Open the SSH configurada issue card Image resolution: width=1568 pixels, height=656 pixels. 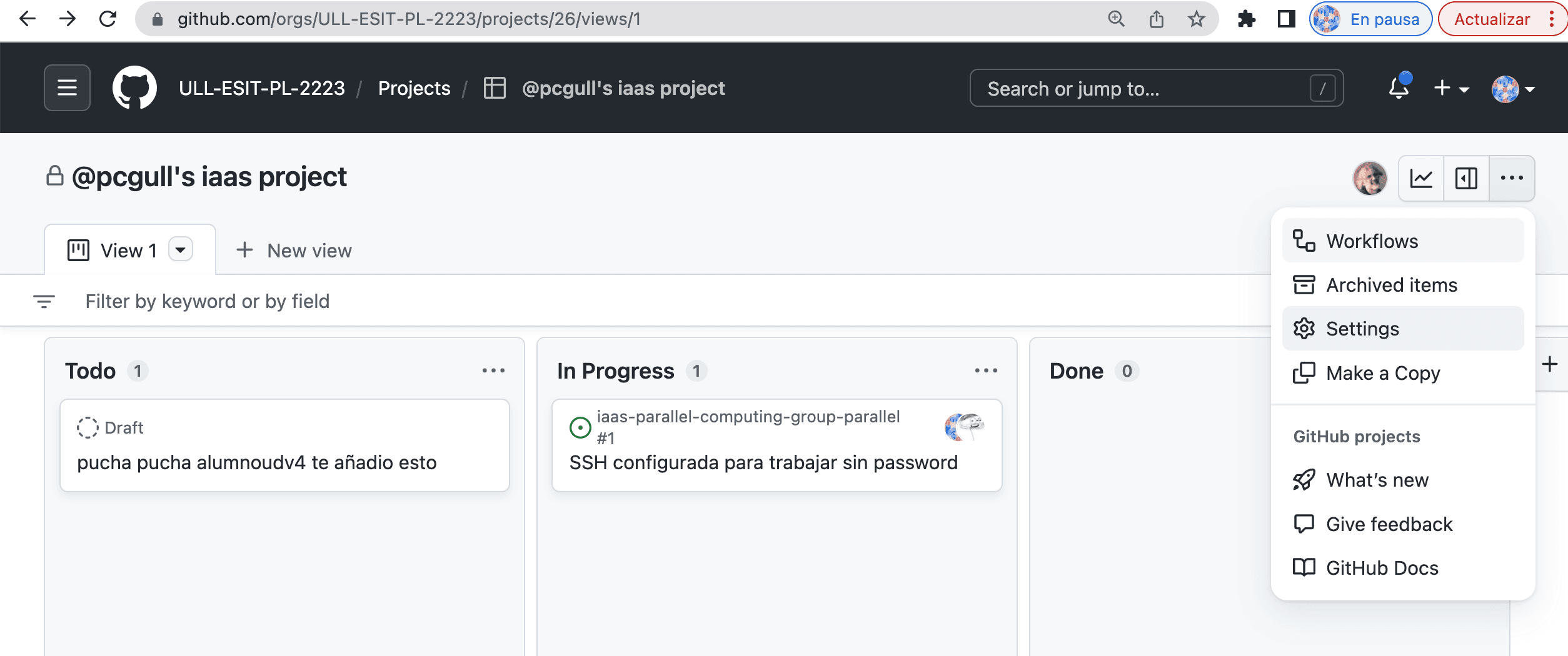(x=763, y=463)
